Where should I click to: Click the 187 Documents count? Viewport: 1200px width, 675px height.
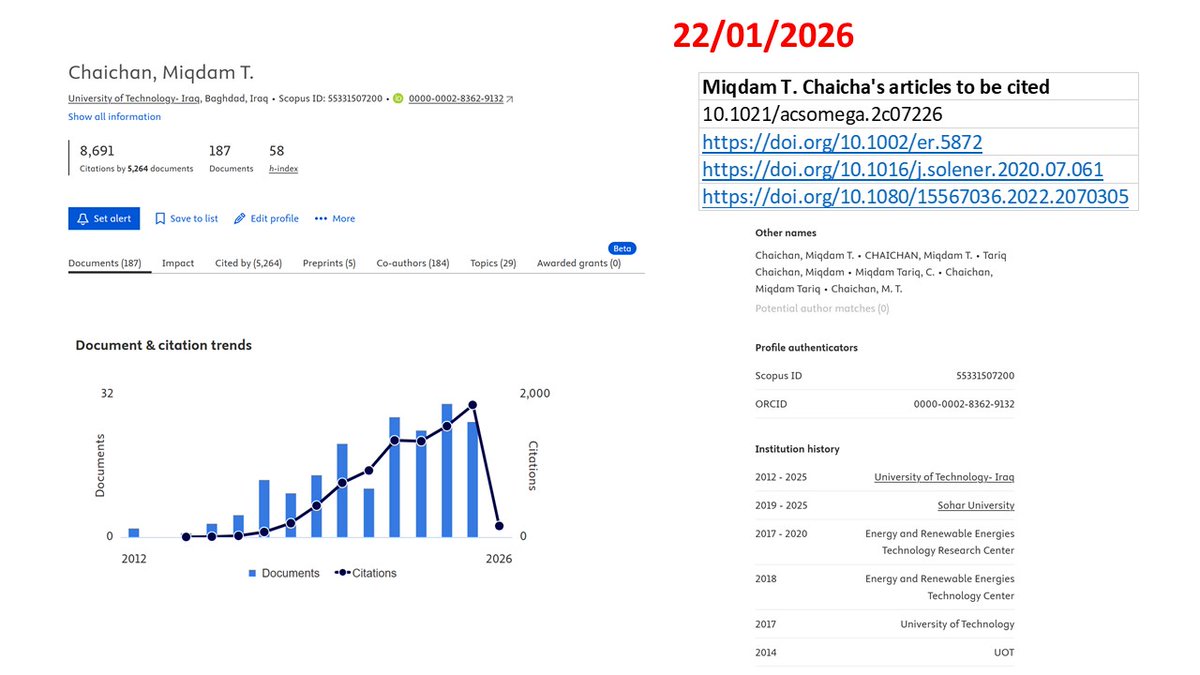point(220,151)
